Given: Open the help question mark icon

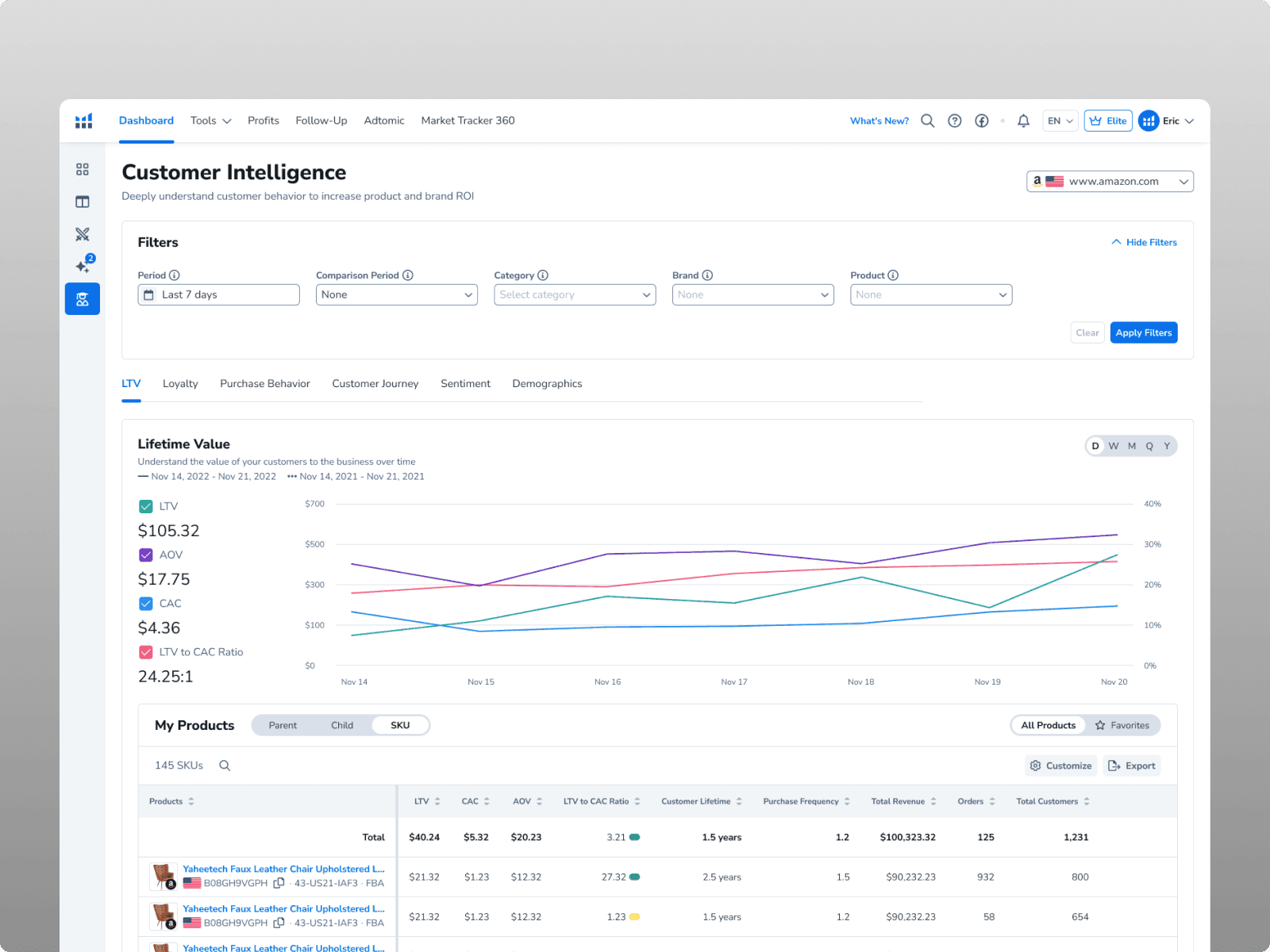Looking at the screenshot, I should click(x=955, y=121).
